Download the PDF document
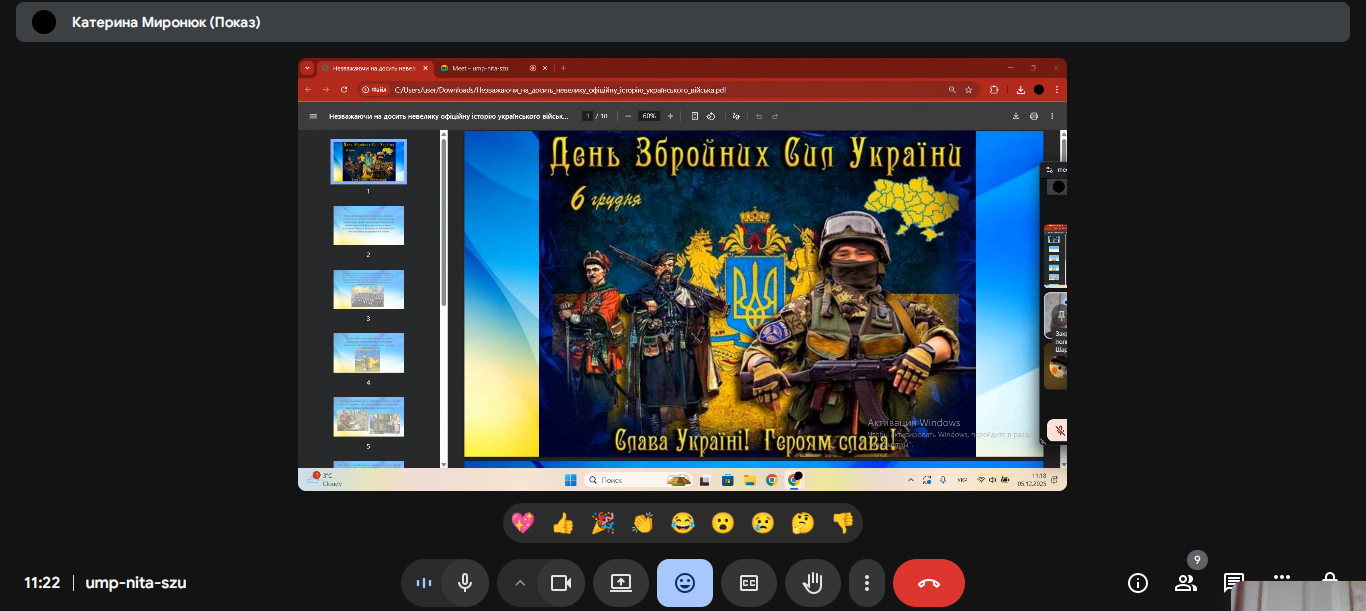This screenshot has height=611, width=1366. (1017, 115)
